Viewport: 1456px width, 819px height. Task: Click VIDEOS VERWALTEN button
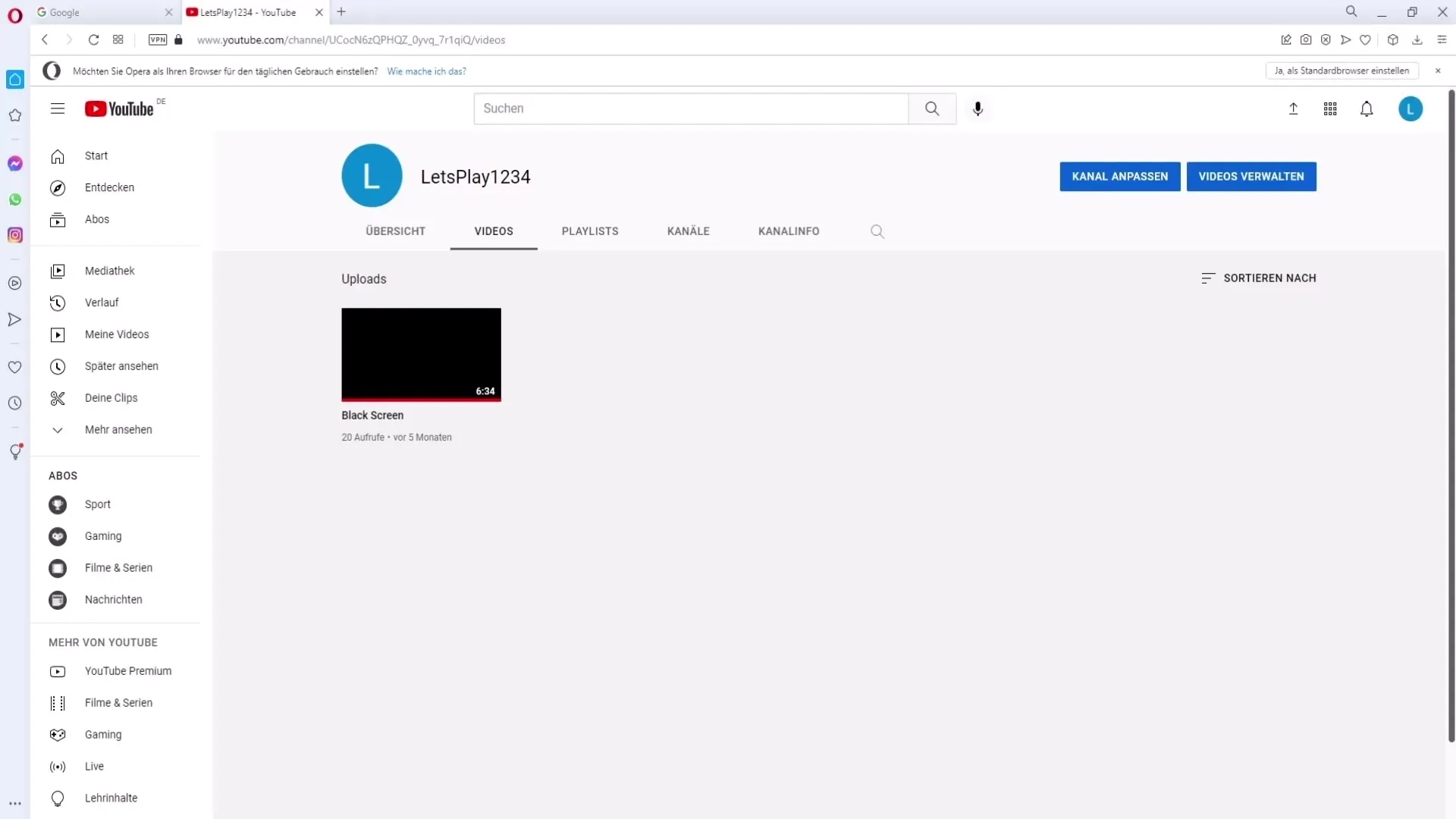tap(1251, 176)
